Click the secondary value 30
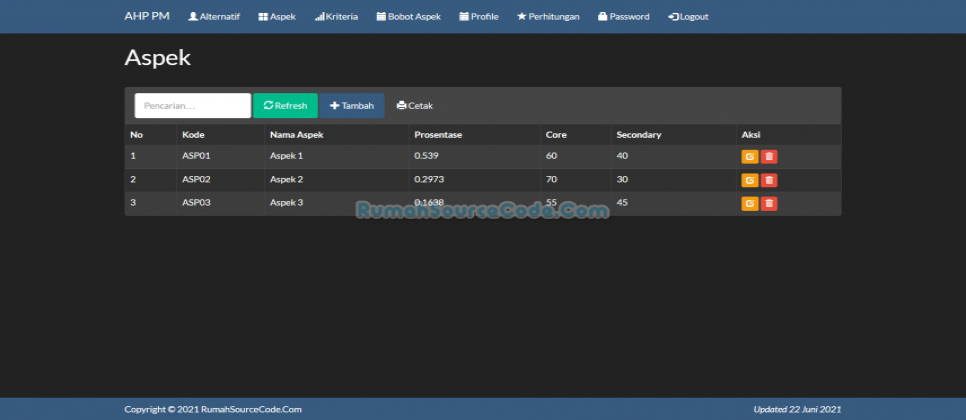966x420 pixels. click(x=622, y=179)
